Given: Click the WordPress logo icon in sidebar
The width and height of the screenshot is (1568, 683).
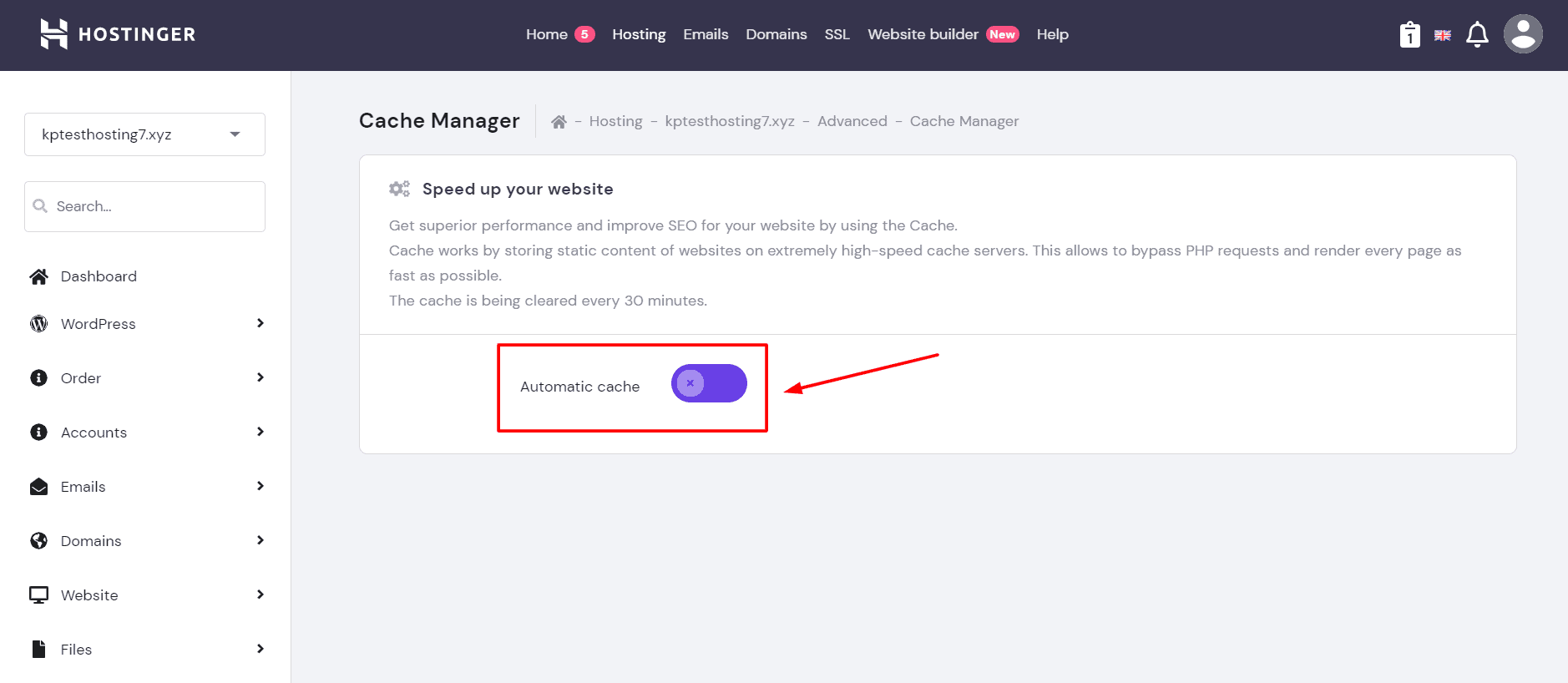Looking at the screenshot, I should (x=38, y=324).
